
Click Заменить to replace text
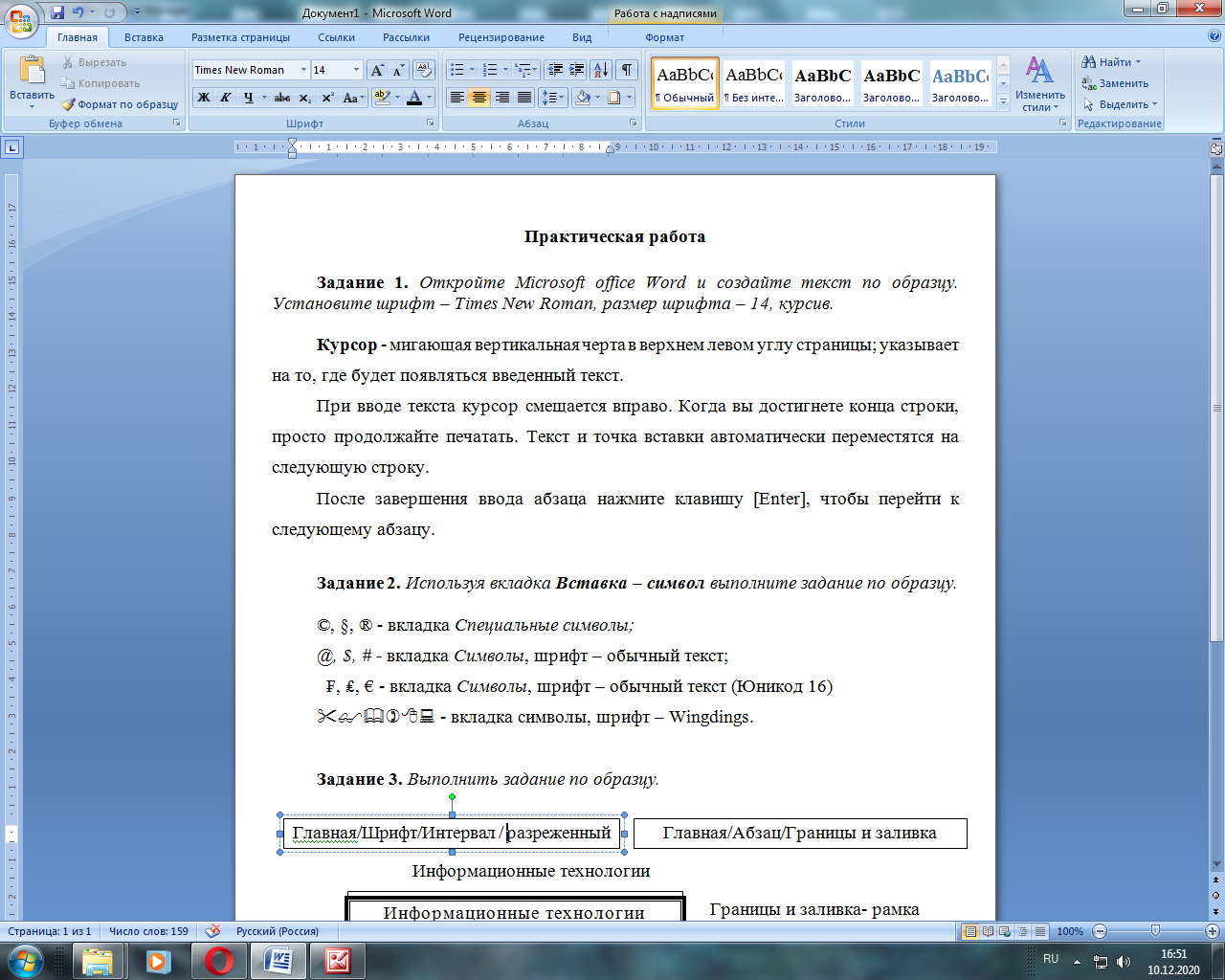coord(1115,83)
